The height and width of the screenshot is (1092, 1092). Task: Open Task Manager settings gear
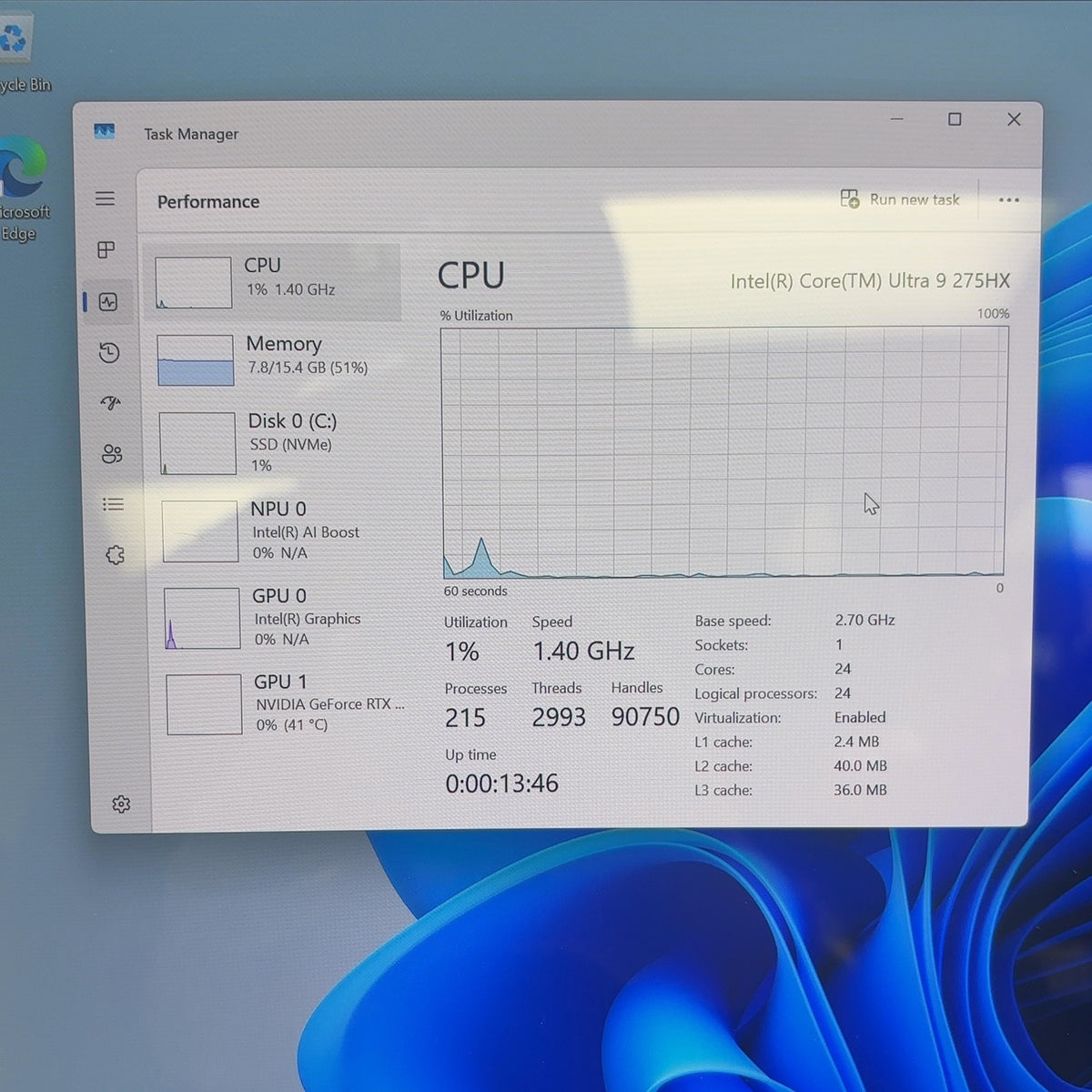(x=121, y=804)
